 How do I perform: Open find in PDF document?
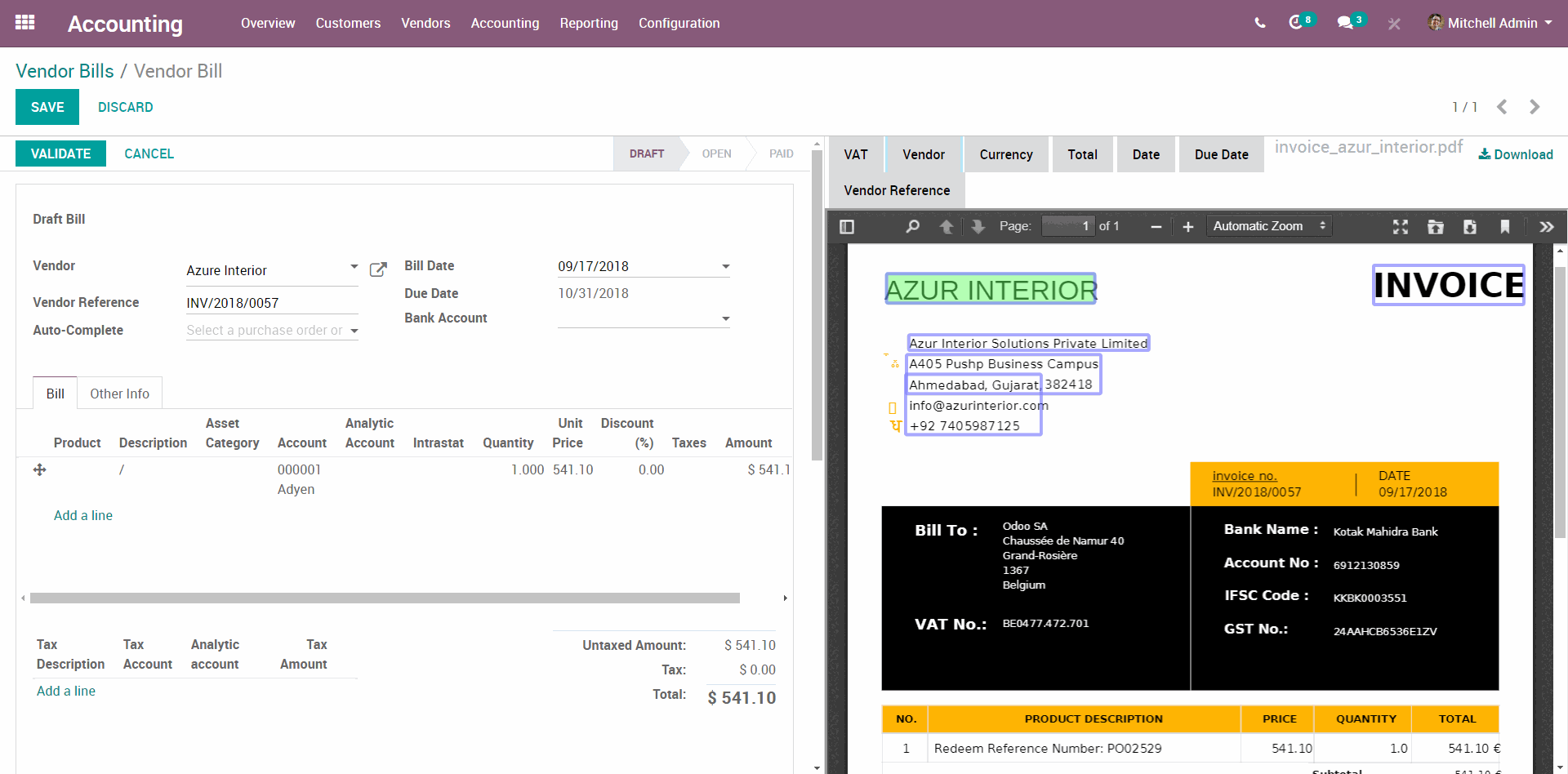912,226
